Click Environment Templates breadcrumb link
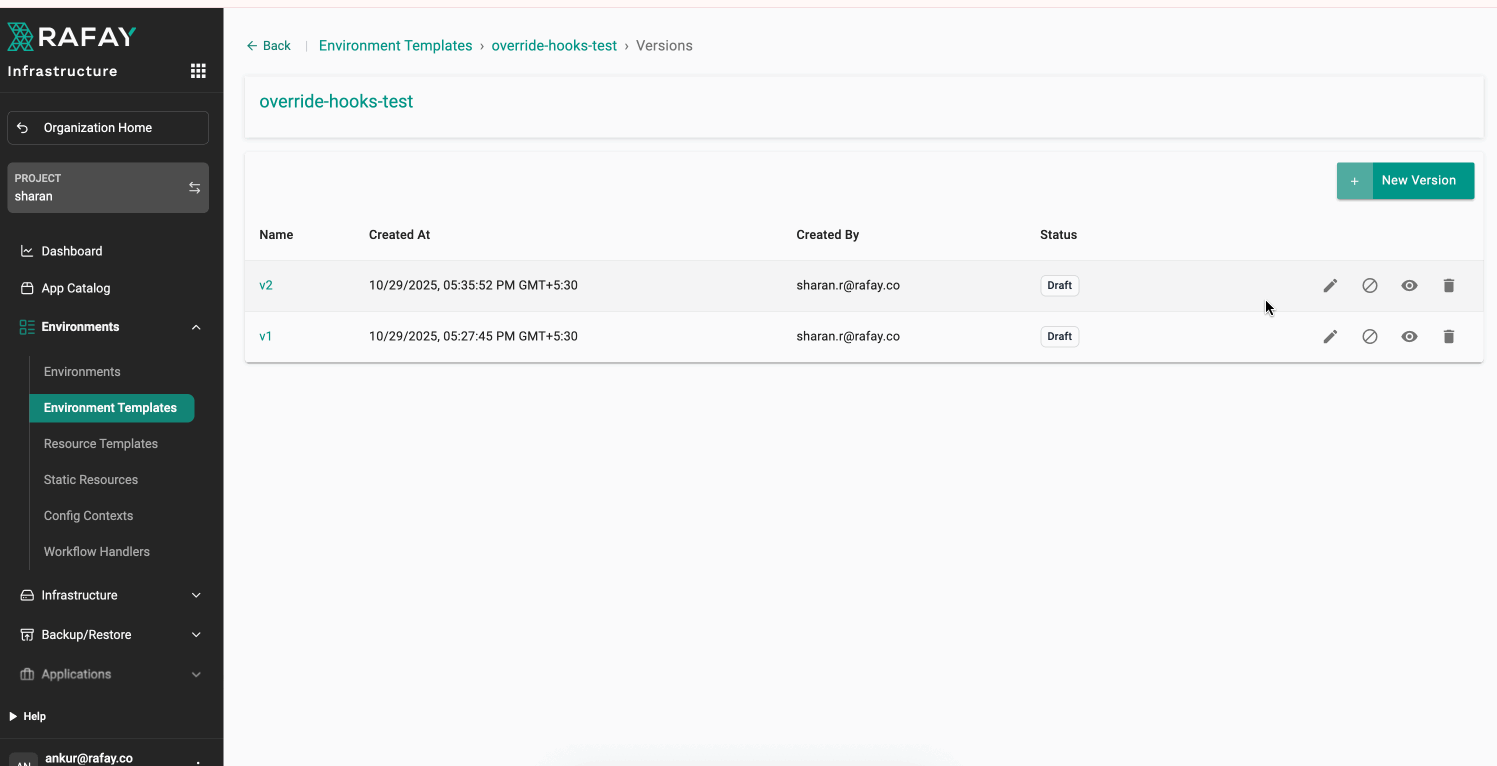 coord(395,46)
